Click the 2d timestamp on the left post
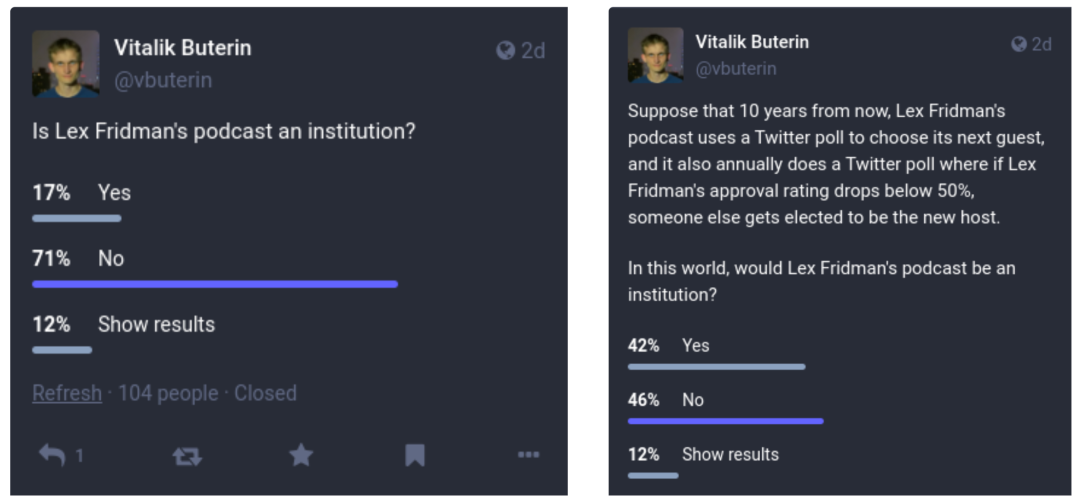Image resolution: width=1080 pixels, height=501 pixels. (x=533, y=50)
